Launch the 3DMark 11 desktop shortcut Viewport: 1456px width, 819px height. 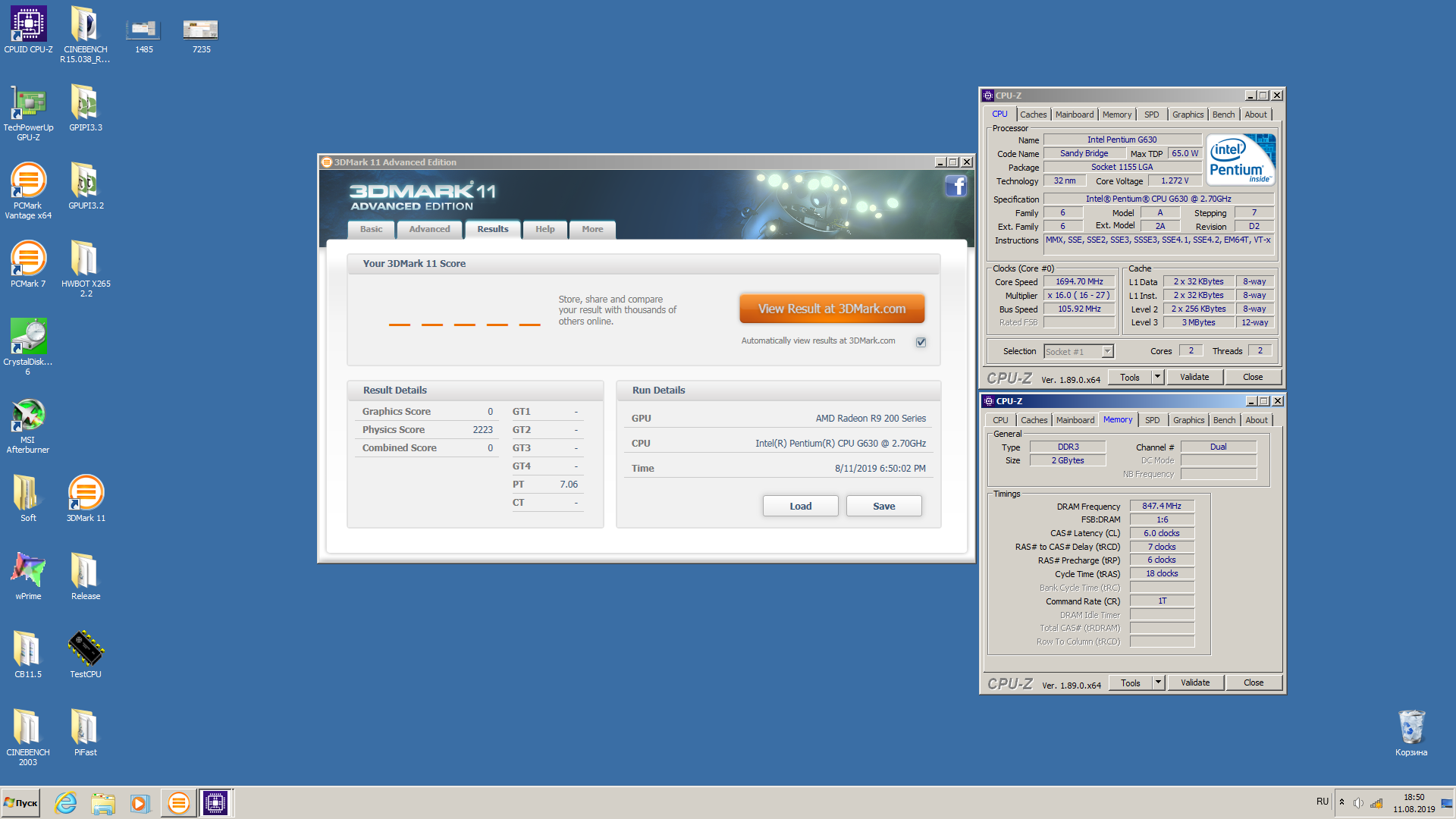(85, 498)
